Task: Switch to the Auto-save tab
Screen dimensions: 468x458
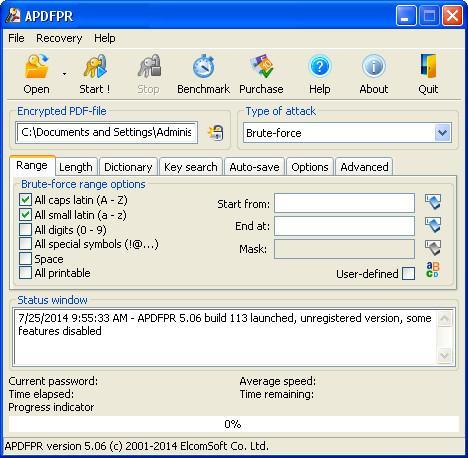Action: pos(254,167)
